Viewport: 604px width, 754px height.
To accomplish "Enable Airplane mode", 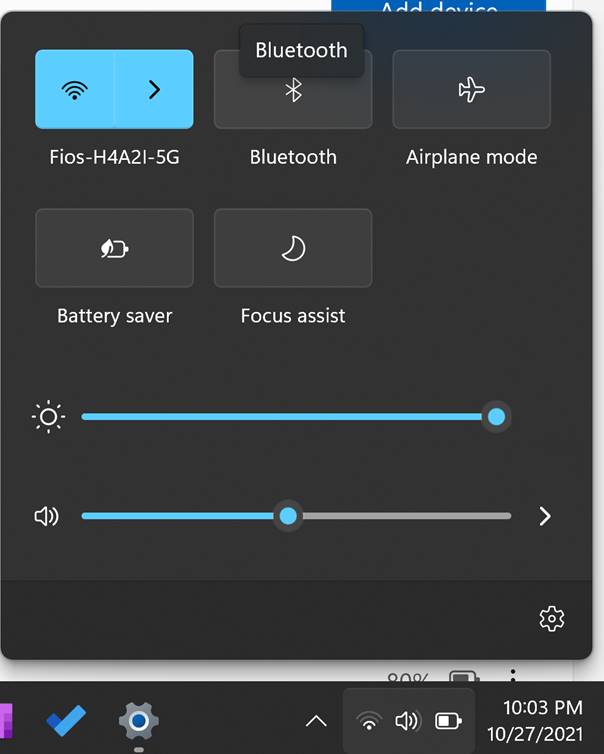I will 471,90.
